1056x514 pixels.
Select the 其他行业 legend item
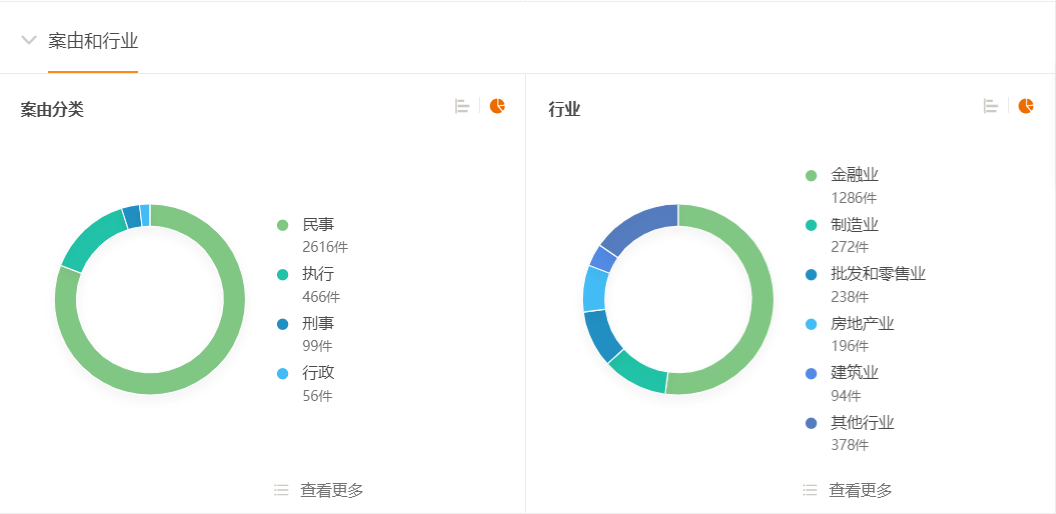[862, 422]
